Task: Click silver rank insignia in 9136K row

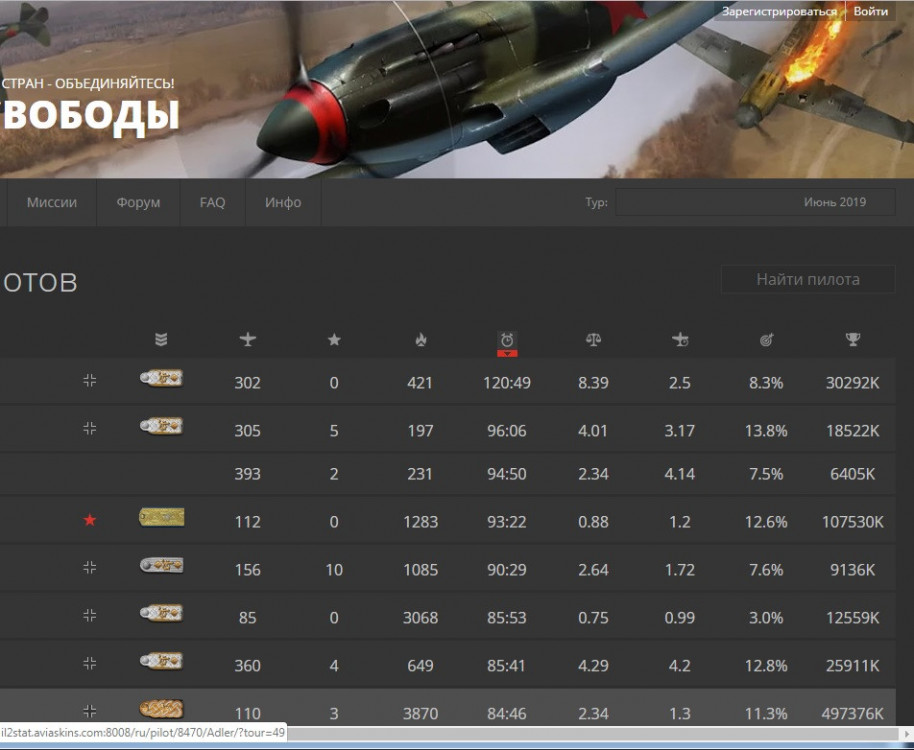Action: point(161,565)
